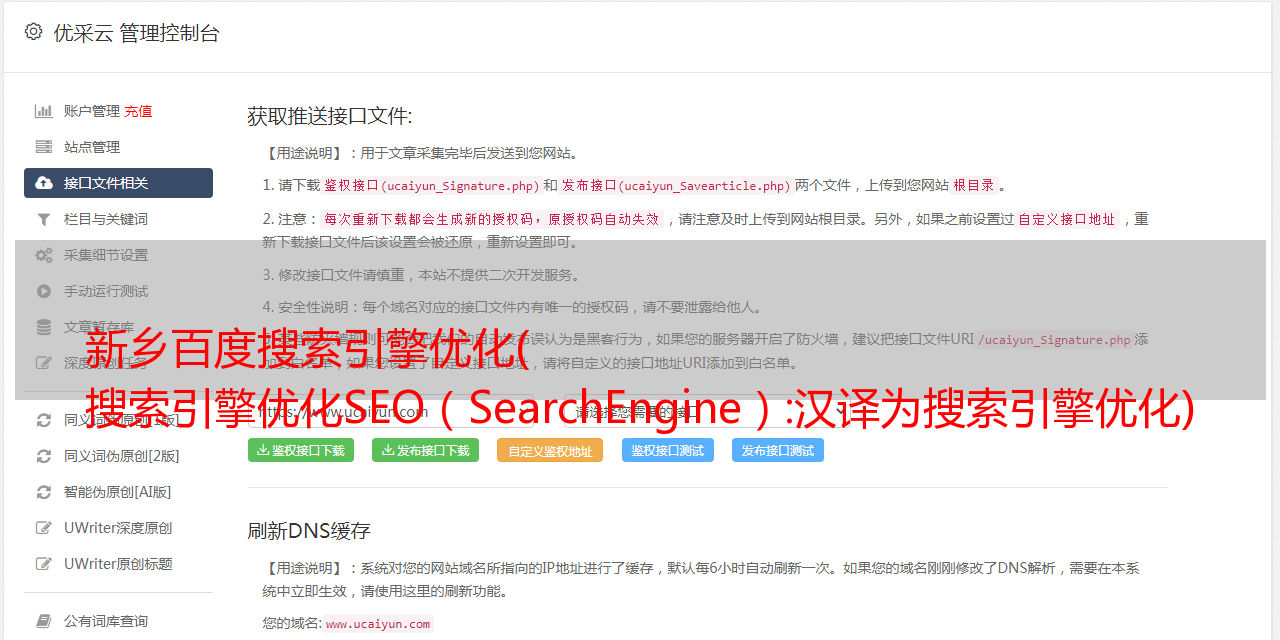Click the server icon for 站点管理

44,147
